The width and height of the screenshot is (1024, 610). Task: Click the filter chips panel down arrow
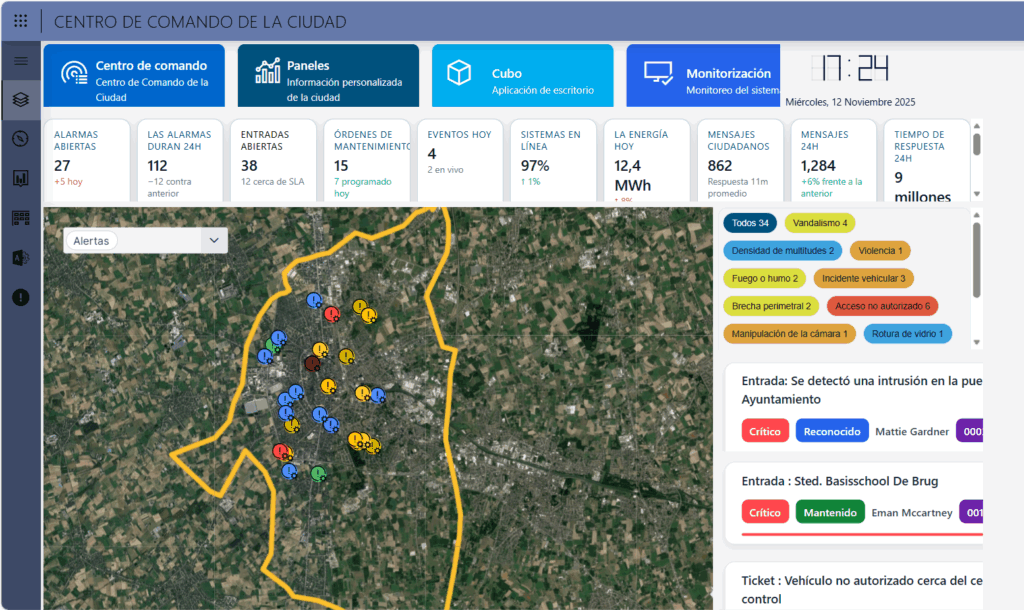point(977,342)
